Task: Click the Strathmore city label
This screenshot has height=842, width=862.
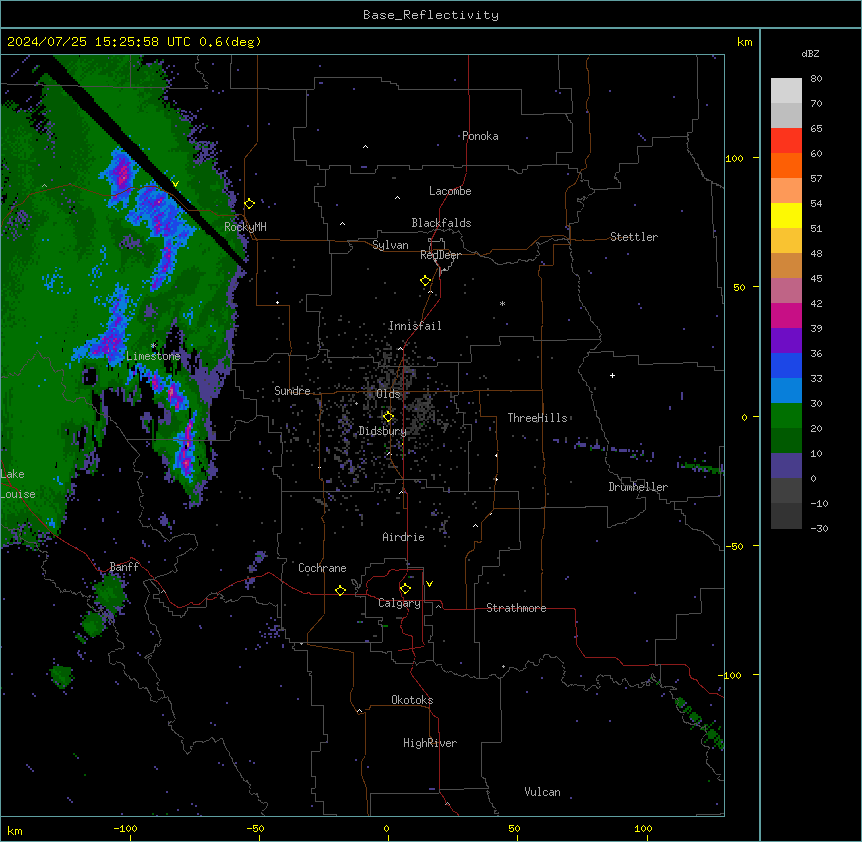Action: point(516,608)
